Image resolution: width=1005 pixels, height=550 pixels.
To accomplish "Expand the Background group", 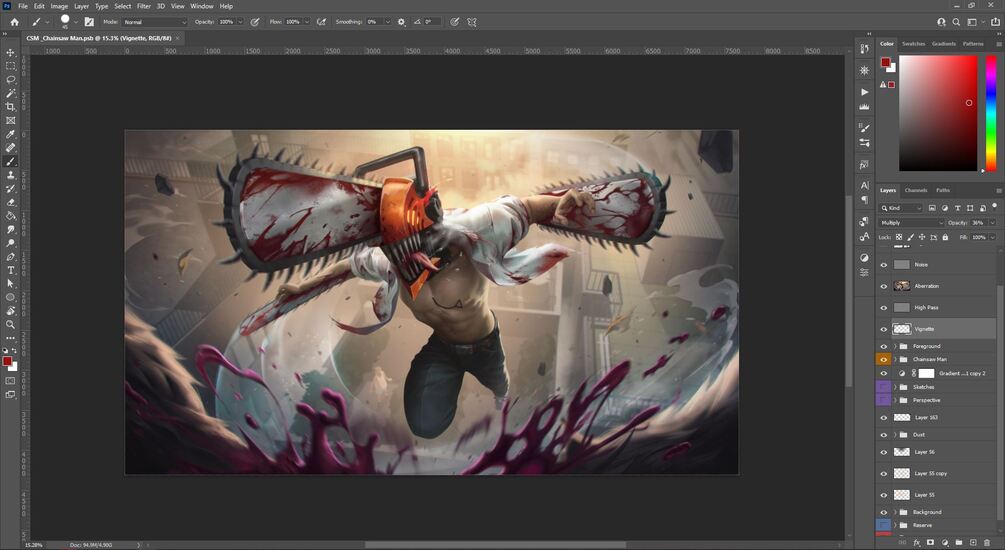I will click(x=895, y=512).
